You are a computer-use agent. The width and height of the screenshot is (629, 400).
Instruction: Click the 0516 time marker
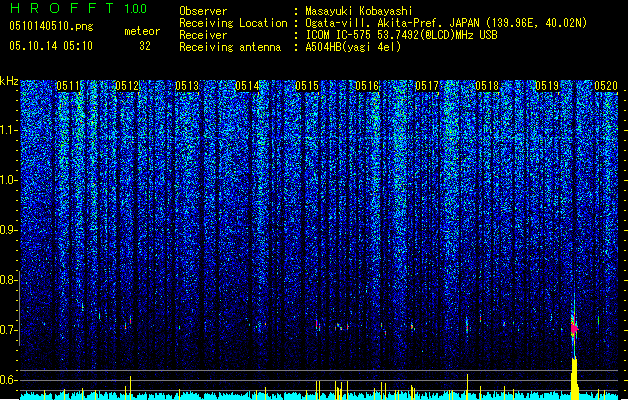(367, 86)
